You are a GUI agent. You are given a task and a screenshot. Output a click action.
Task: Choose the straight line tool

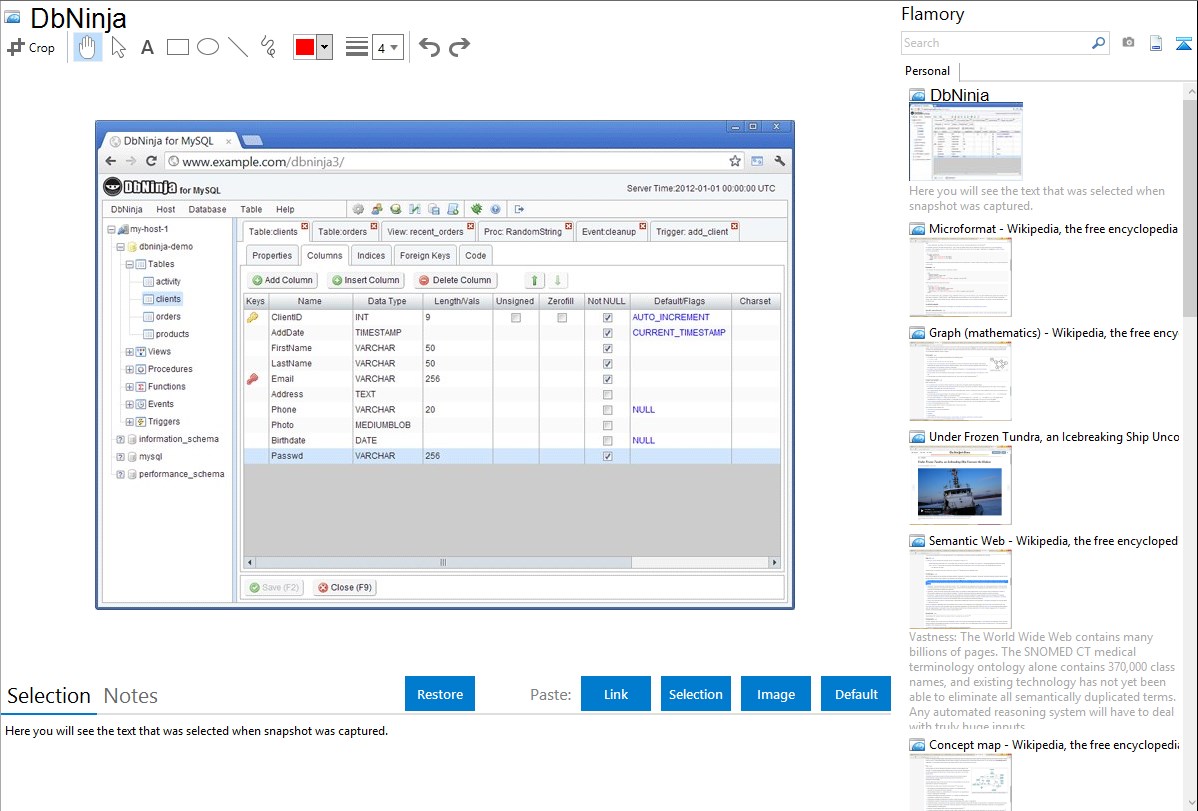click(238, 47)
